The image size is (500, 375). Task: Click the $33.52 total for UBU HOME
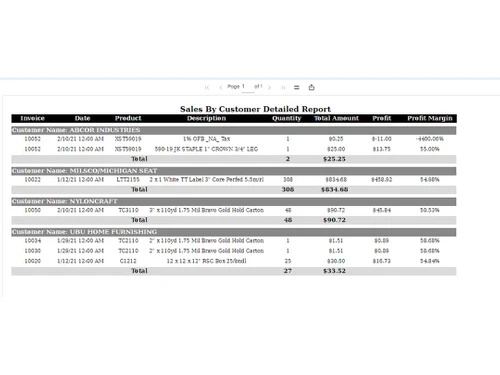tap(334, 271)
